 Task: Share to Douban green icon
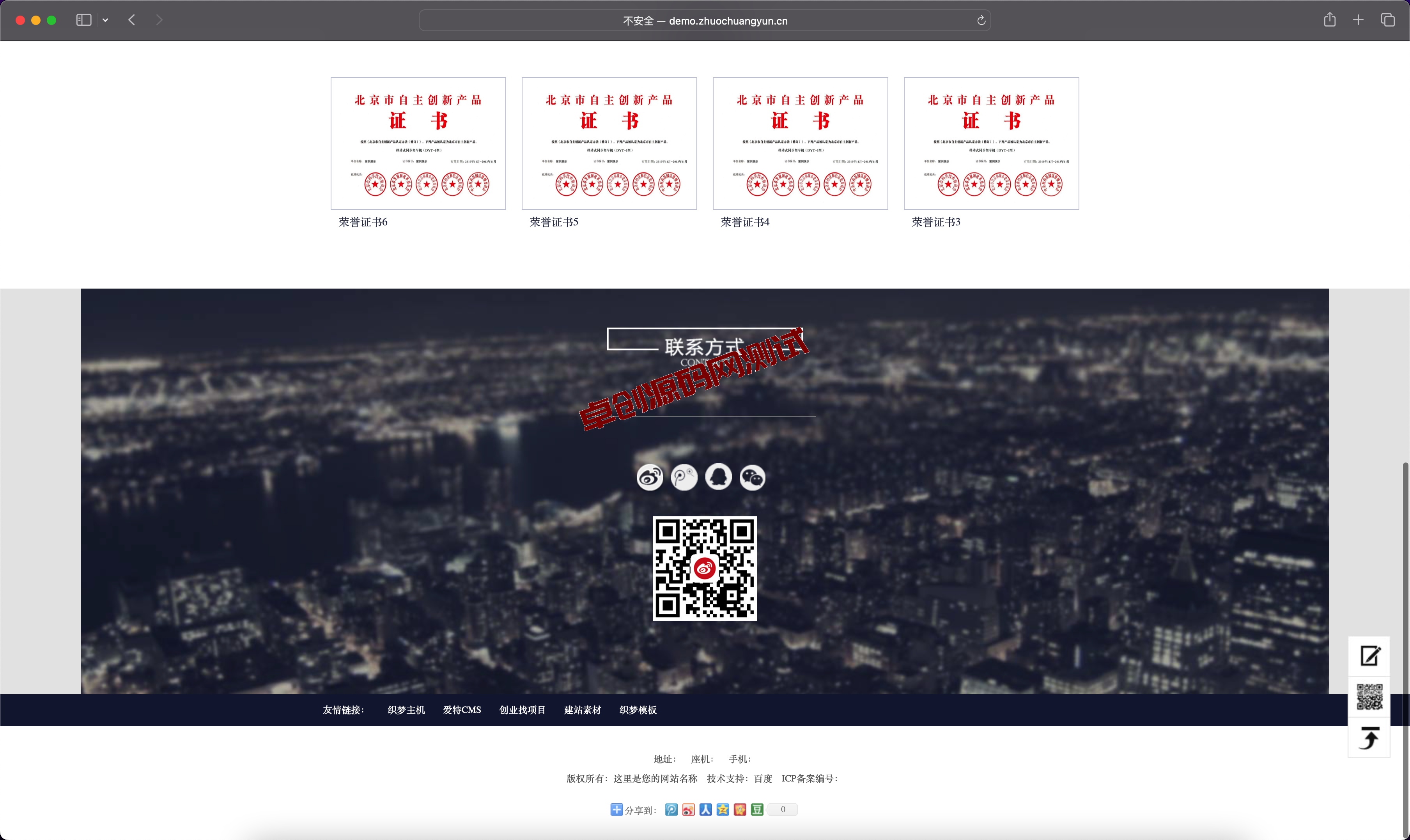(757, 810)
